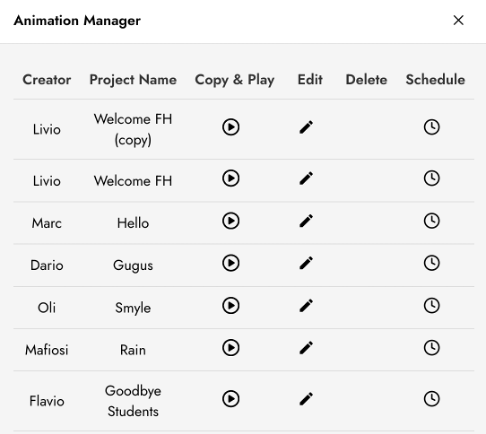Click creator name 'Flavio'
This screenshot has width=486, height=434.
pos(47,401)
